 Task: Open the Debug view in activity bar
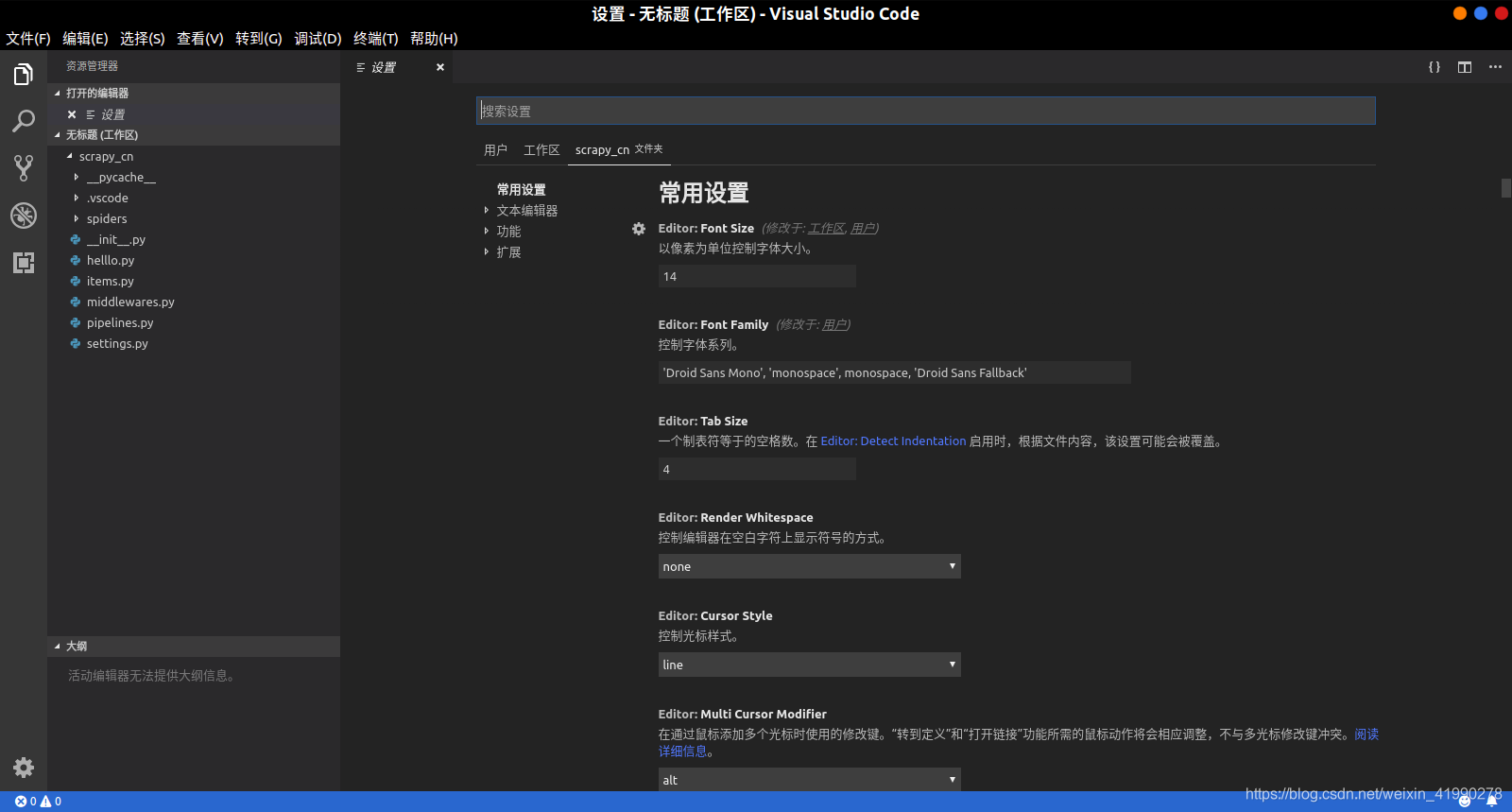pyautogui.click(x=24, y=216)
